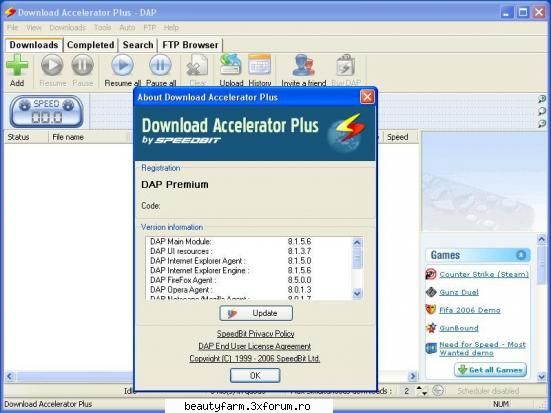Screen dimensions: 551x413
Task: Open the SpeedBit Privacy Policy link
Action: (x=255, y=334)
